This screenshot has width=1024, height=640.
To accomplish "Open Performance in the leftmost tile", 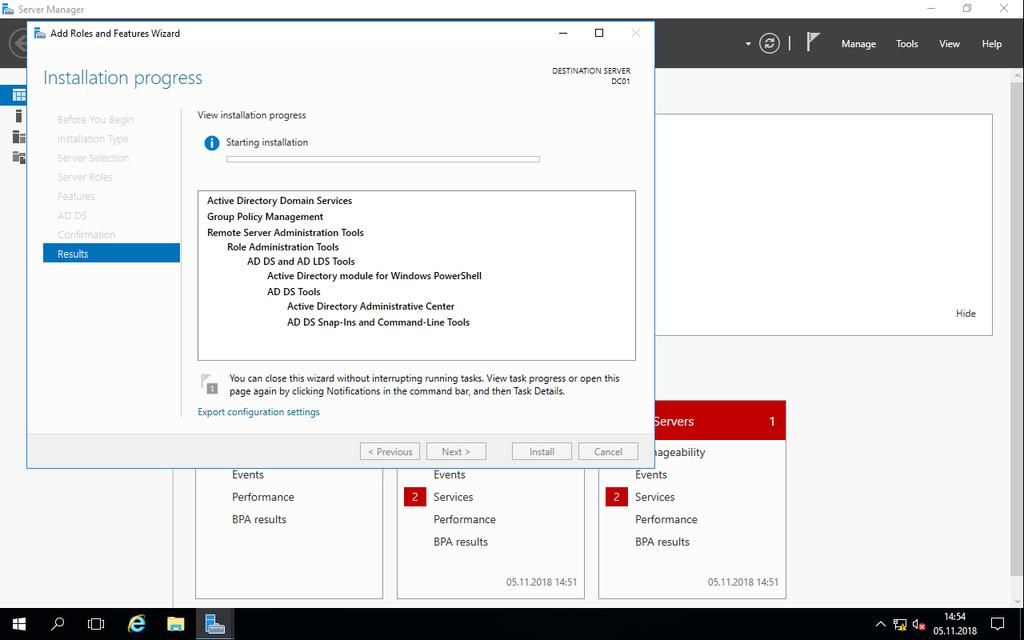I will (x=263, y=497).
